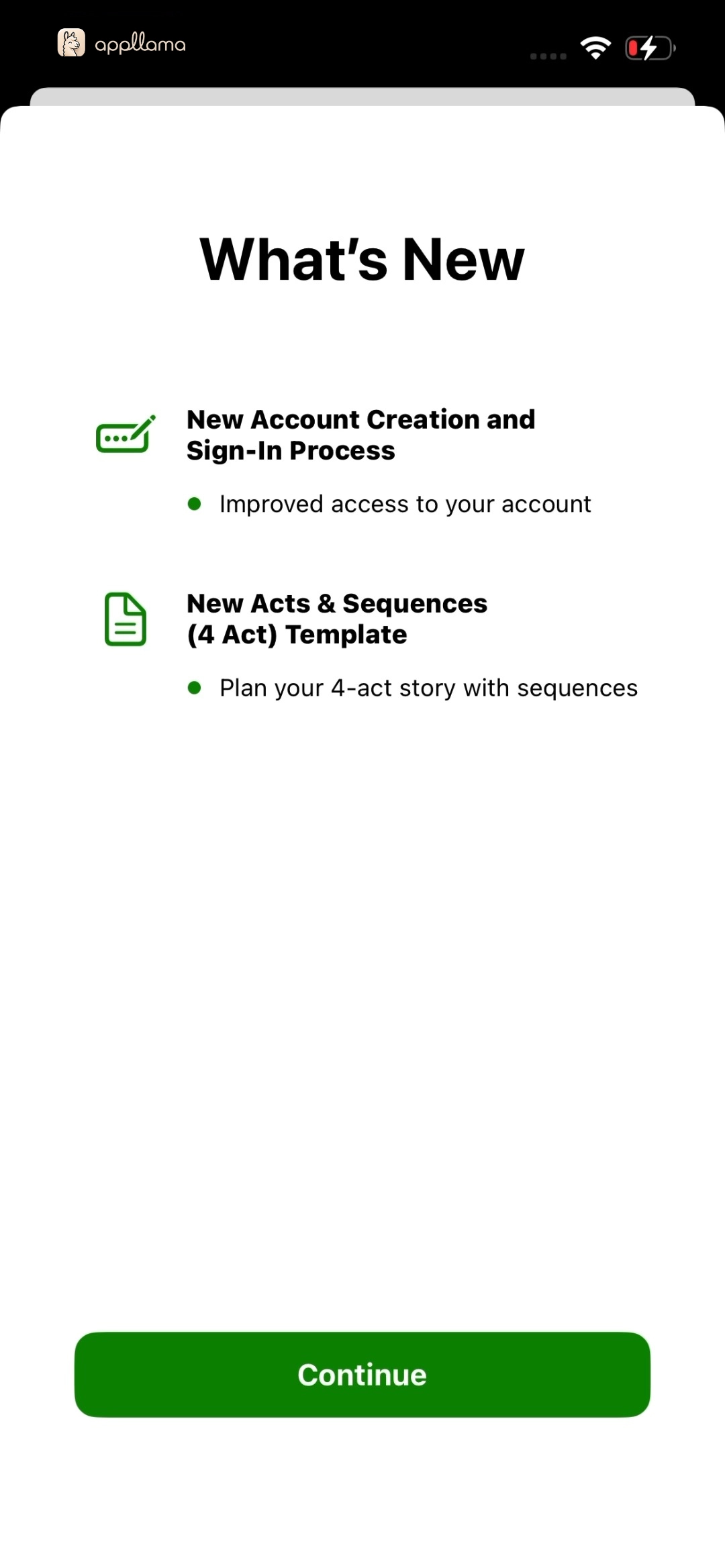Image resolution: width=725 pixels, height=1568 pixels.
Task: Click New Account Creation and Sign-In Process heading
Action: pos(361,435)
